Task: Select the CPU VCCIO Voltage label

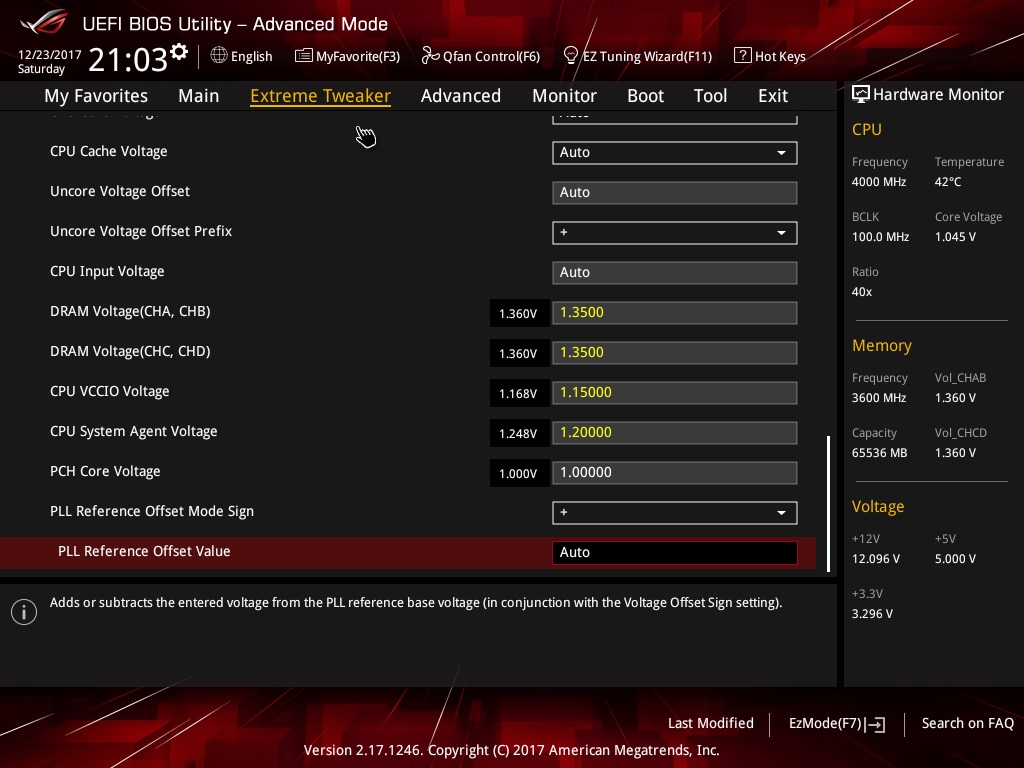Action: 110,391
